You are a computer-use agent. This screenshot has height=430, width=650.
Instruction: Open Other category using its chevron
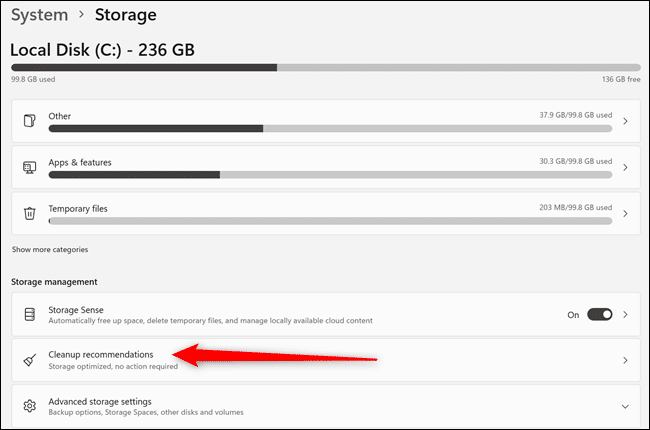click(x=625, y=121)
